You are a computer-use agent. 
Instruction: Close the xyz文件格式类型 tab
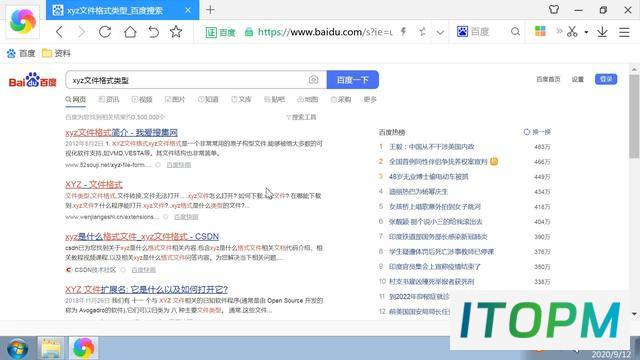188,10
